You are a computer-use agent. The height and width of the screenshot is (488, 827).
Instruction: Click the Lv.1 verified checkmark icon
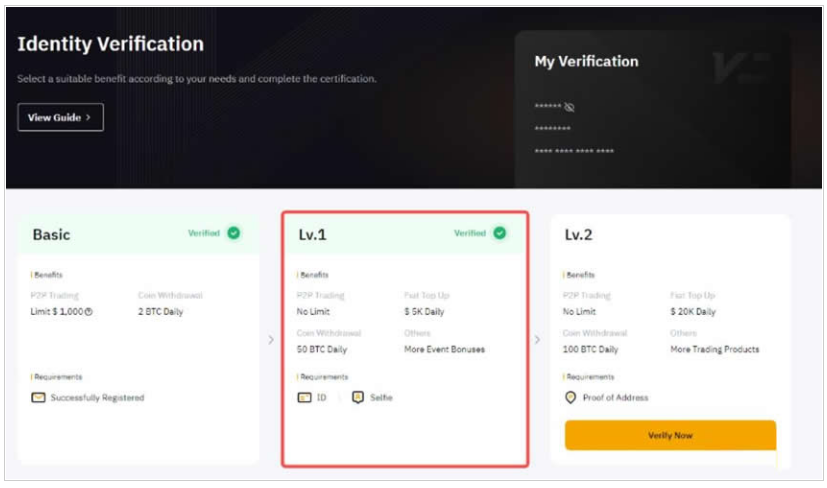[x=499, y=233]
